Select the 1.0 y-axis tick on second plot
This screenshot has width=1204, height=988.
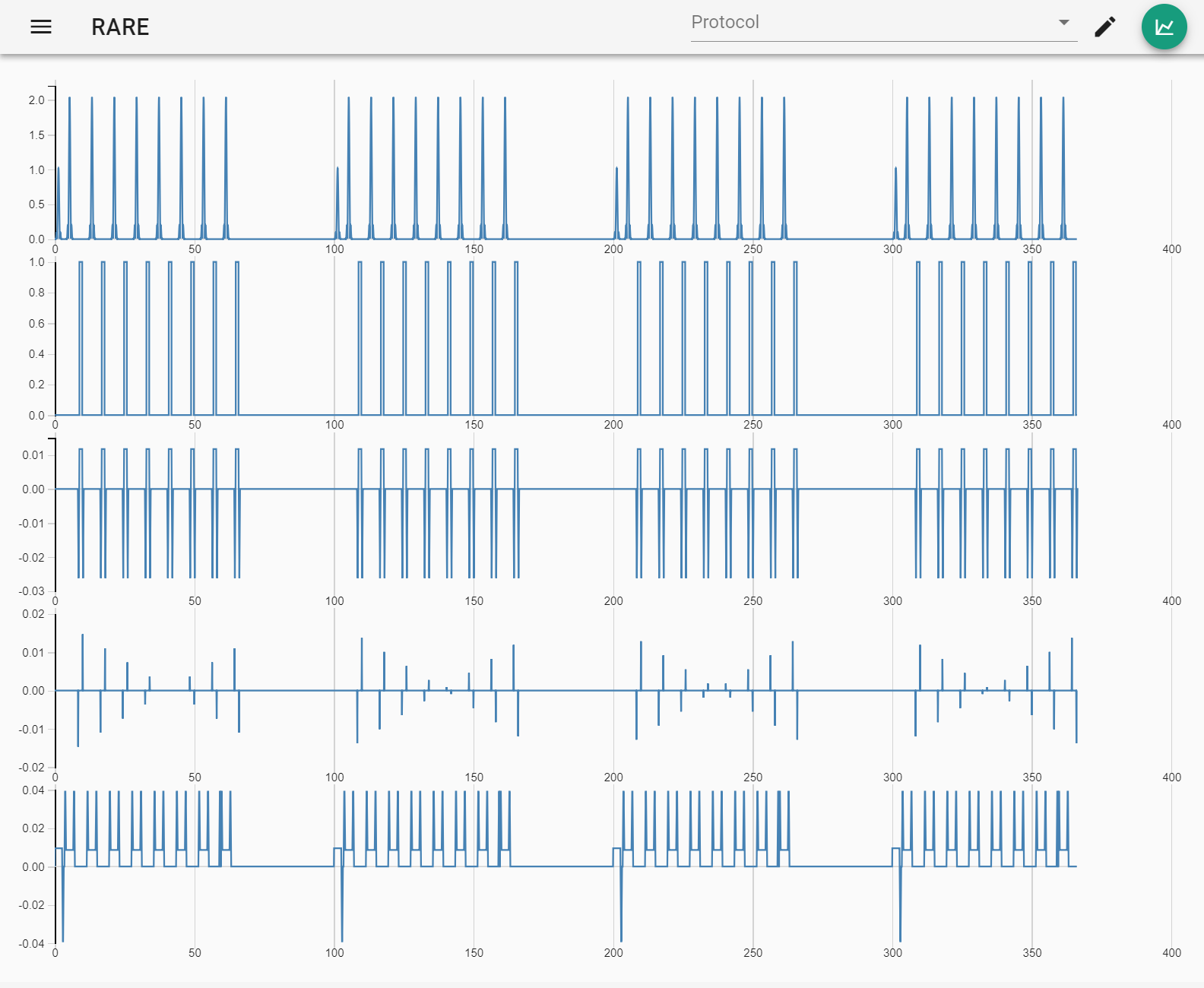tap(36, 262)
